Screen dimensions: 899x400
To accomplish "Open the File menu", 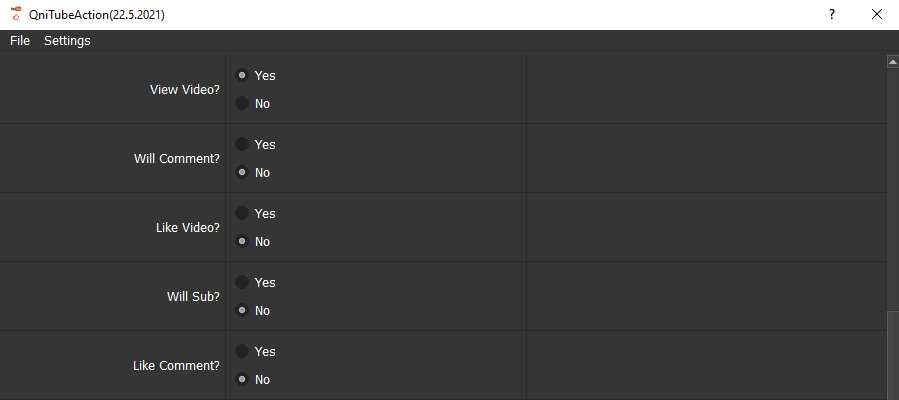I will point(20,41).
